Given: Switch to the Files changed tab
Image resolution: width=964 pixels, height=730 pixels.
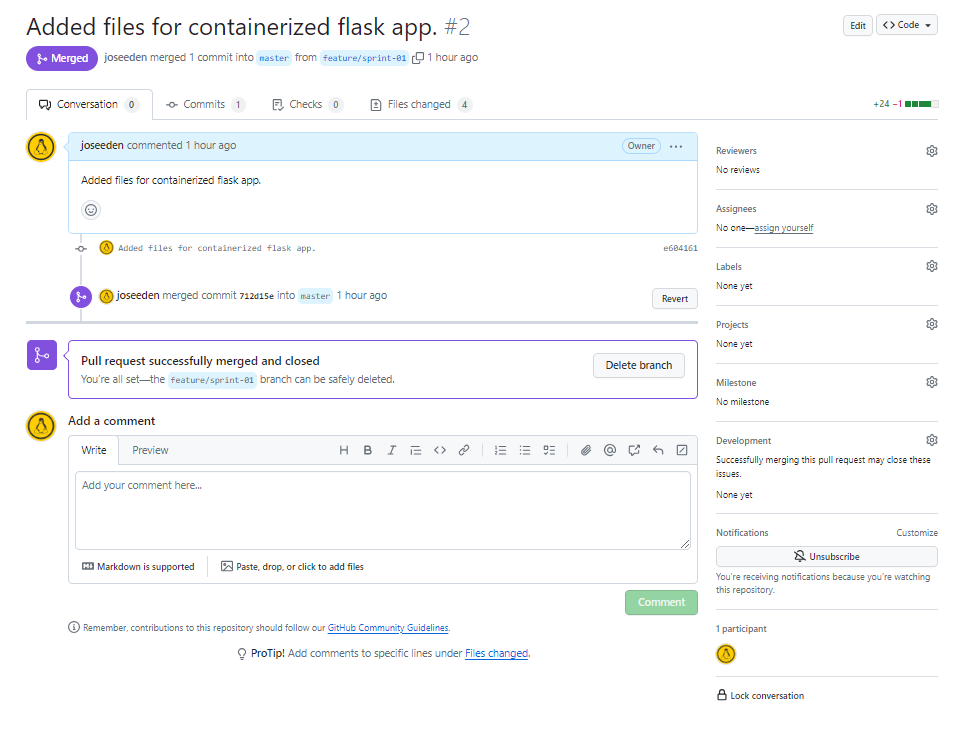Looking at the screenshot, I should tap(421, 105).
